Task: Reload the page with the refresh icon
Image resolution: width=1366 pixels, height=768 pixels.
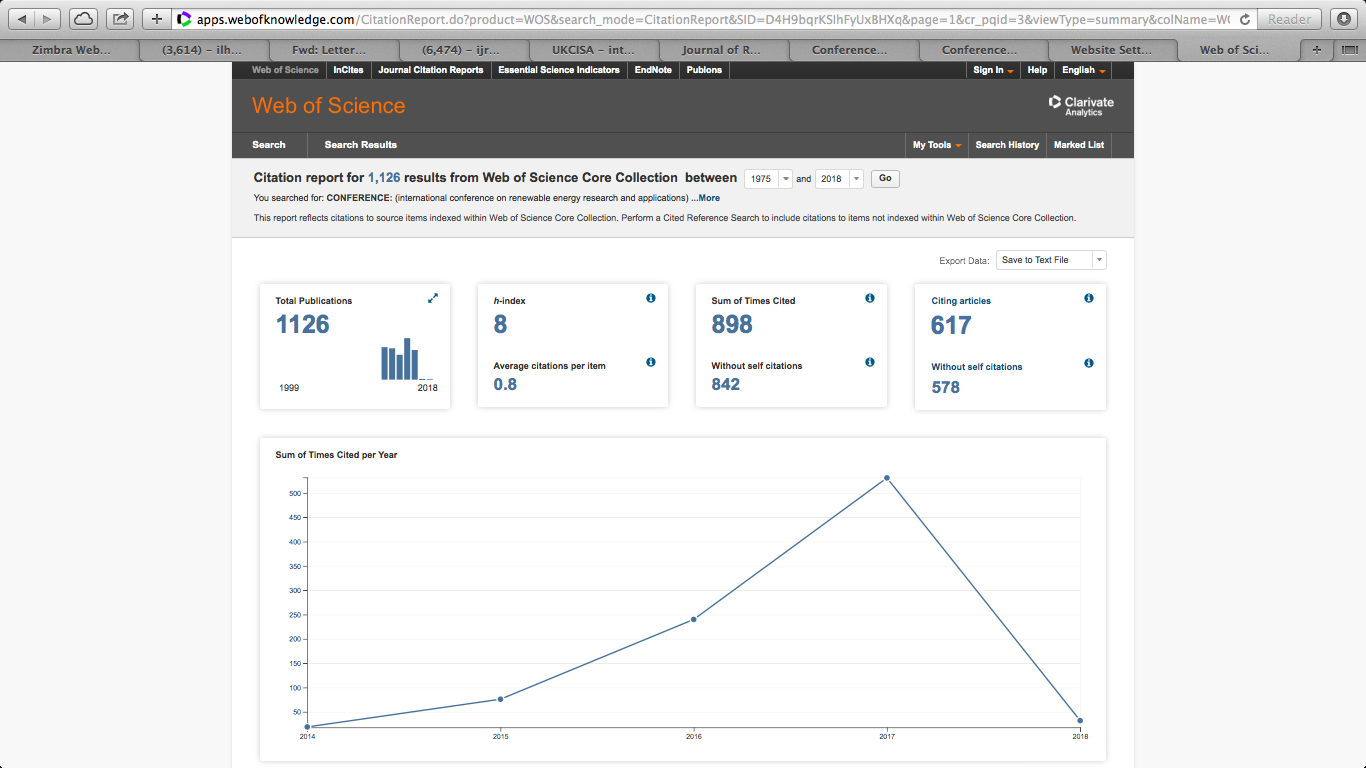Action: pos(1244,19)
